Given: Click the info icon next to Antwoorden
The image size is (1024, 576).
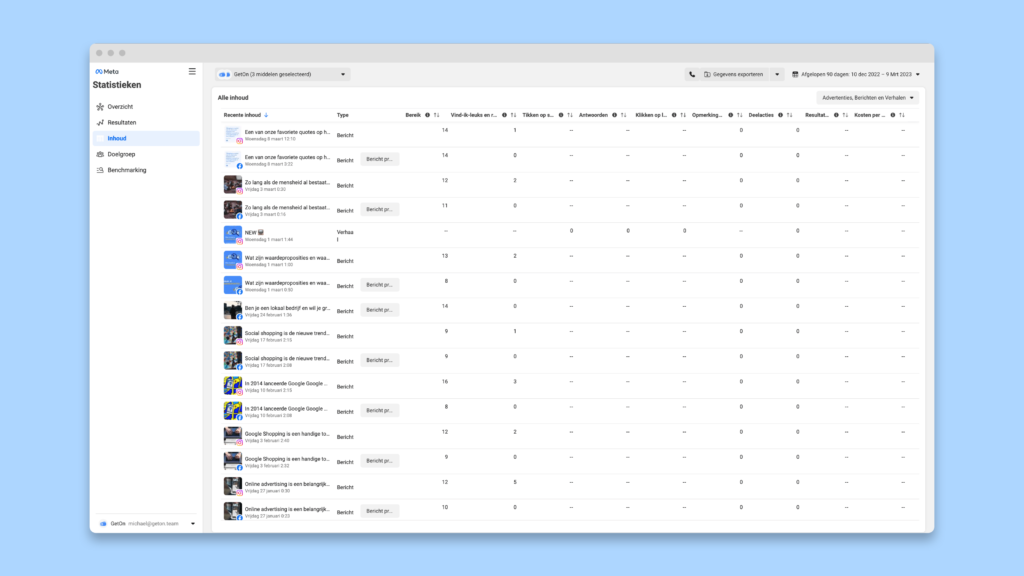Looking at the screenshot, I should point(615,115).
